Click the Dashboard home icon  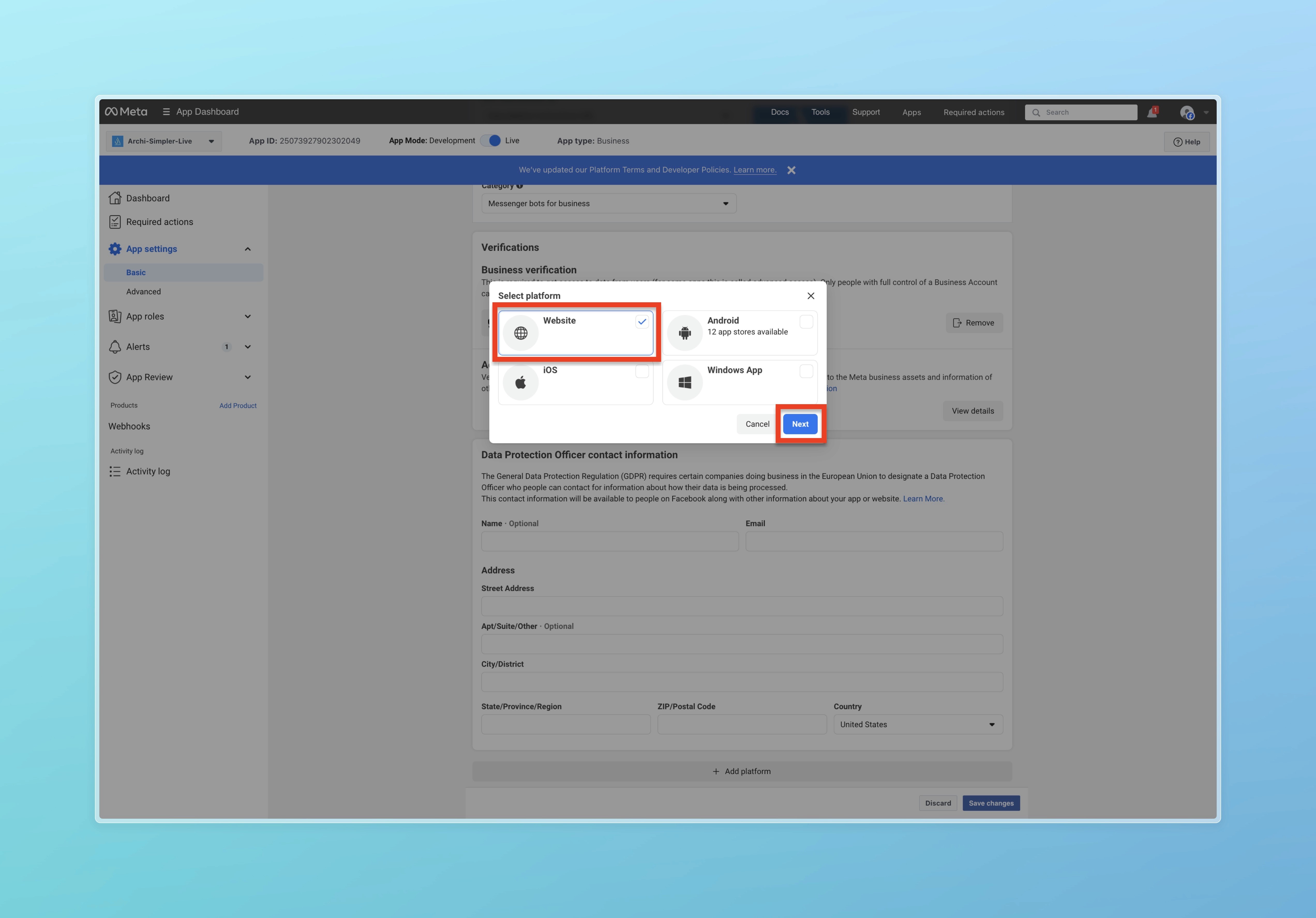click(115, 198)
